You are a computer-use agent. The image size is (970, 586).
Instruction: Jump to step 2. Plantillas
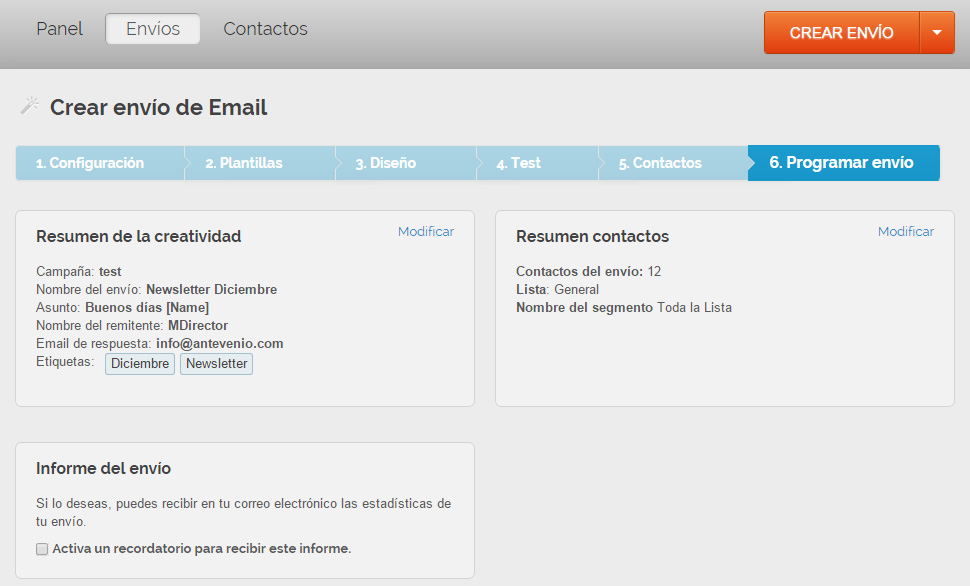pyautogui.click(x=244, y=163)
